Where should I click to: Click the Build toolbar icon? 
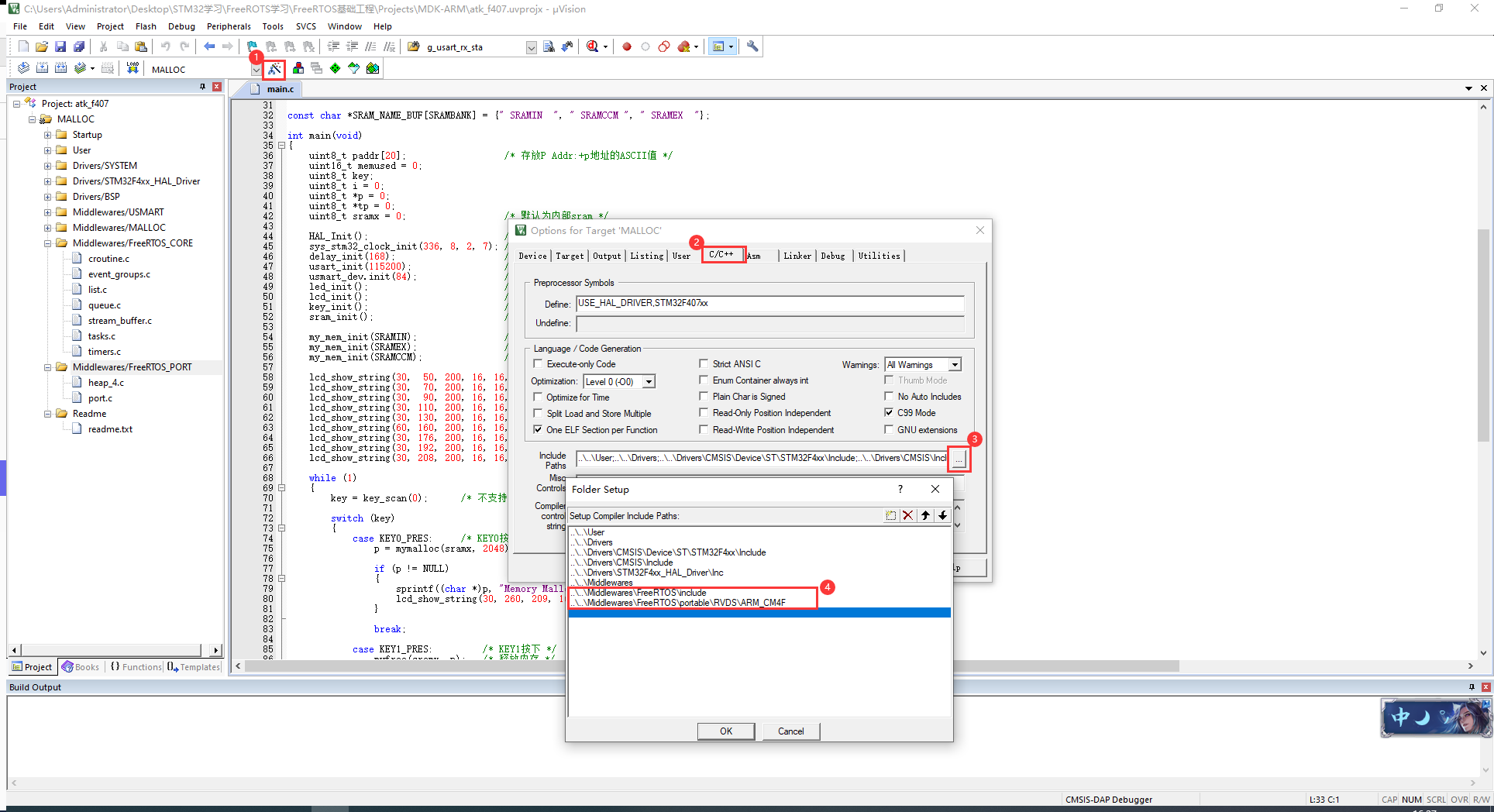(42, 68)
